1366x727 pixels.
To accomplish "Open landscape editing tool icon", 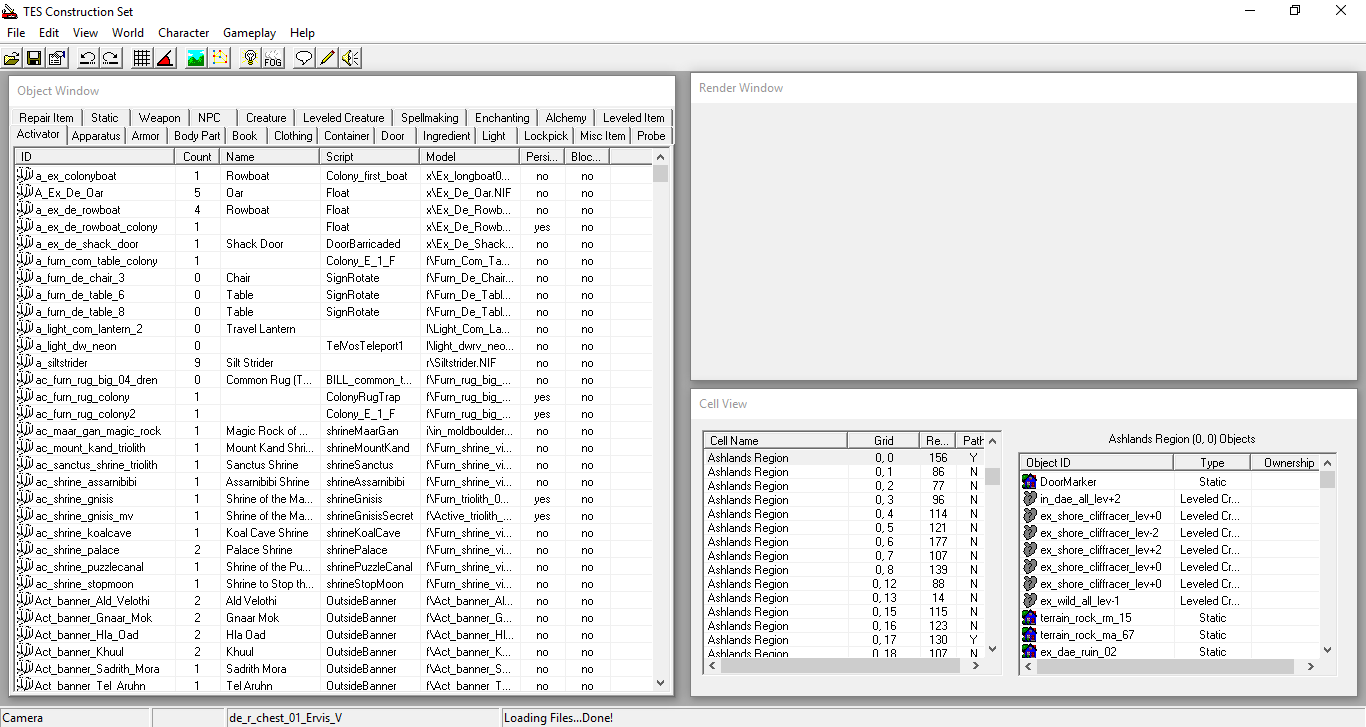I will click(x=196, y=58).
